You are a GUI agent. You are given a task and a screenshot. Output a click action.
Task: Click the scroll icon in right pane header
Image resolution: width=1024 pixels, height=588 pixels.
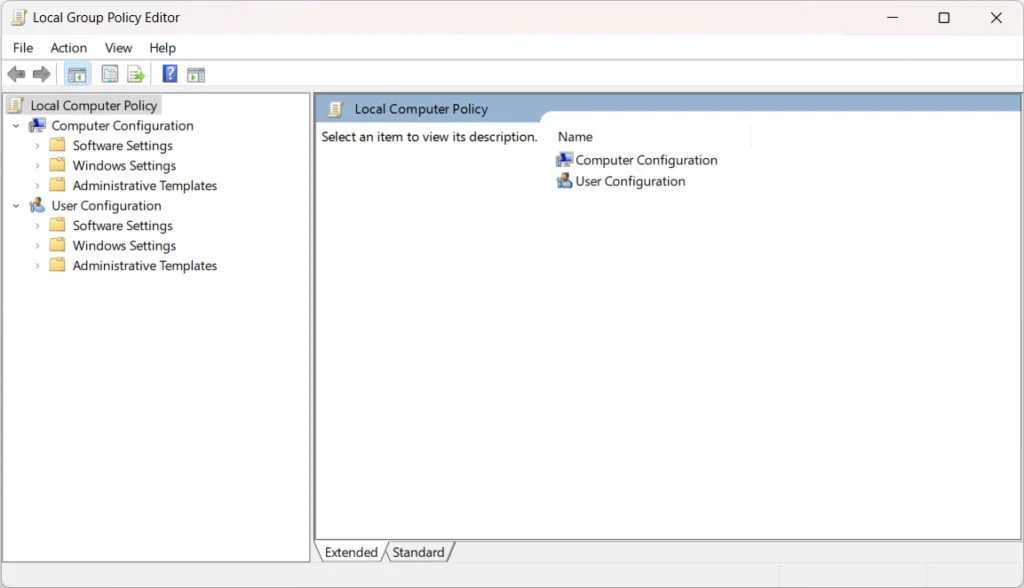[x=335, y=109]
